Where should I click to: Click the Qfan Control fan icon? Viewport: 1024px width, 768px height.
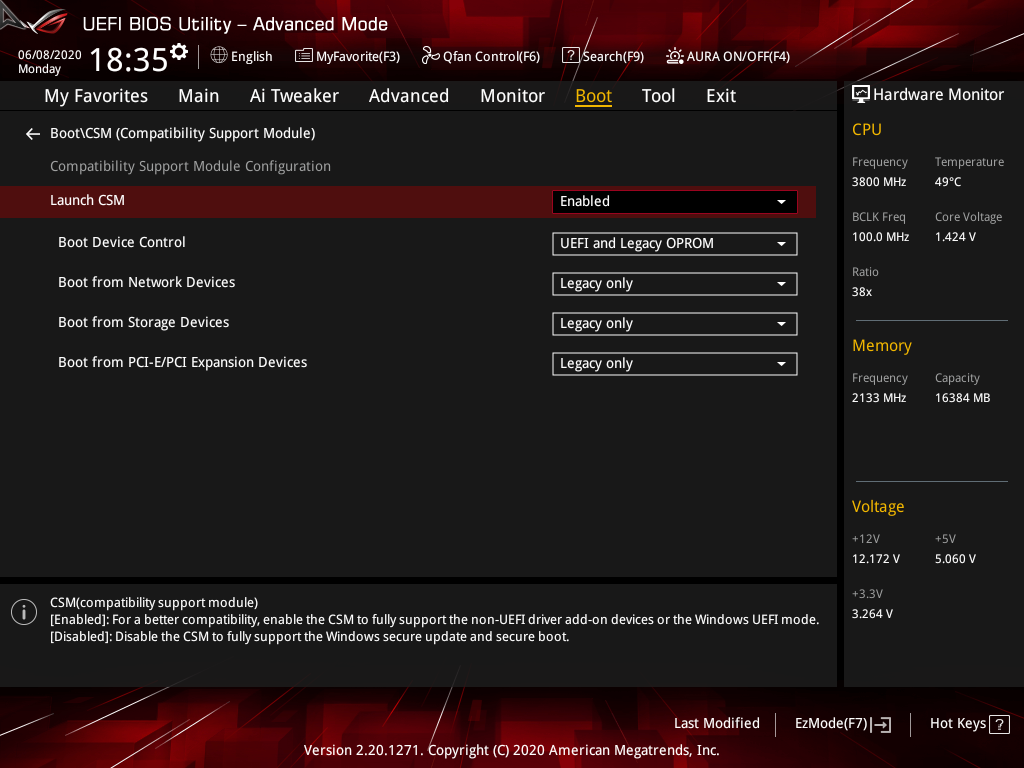pos(430,56)
